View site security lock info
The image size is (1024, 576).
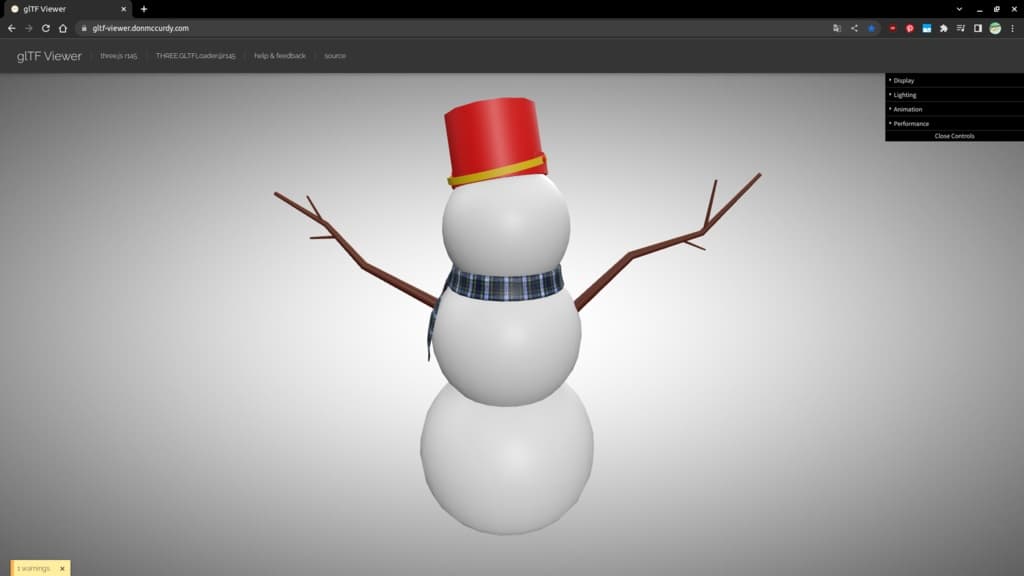pyautogui.click(x=84, y=28)
